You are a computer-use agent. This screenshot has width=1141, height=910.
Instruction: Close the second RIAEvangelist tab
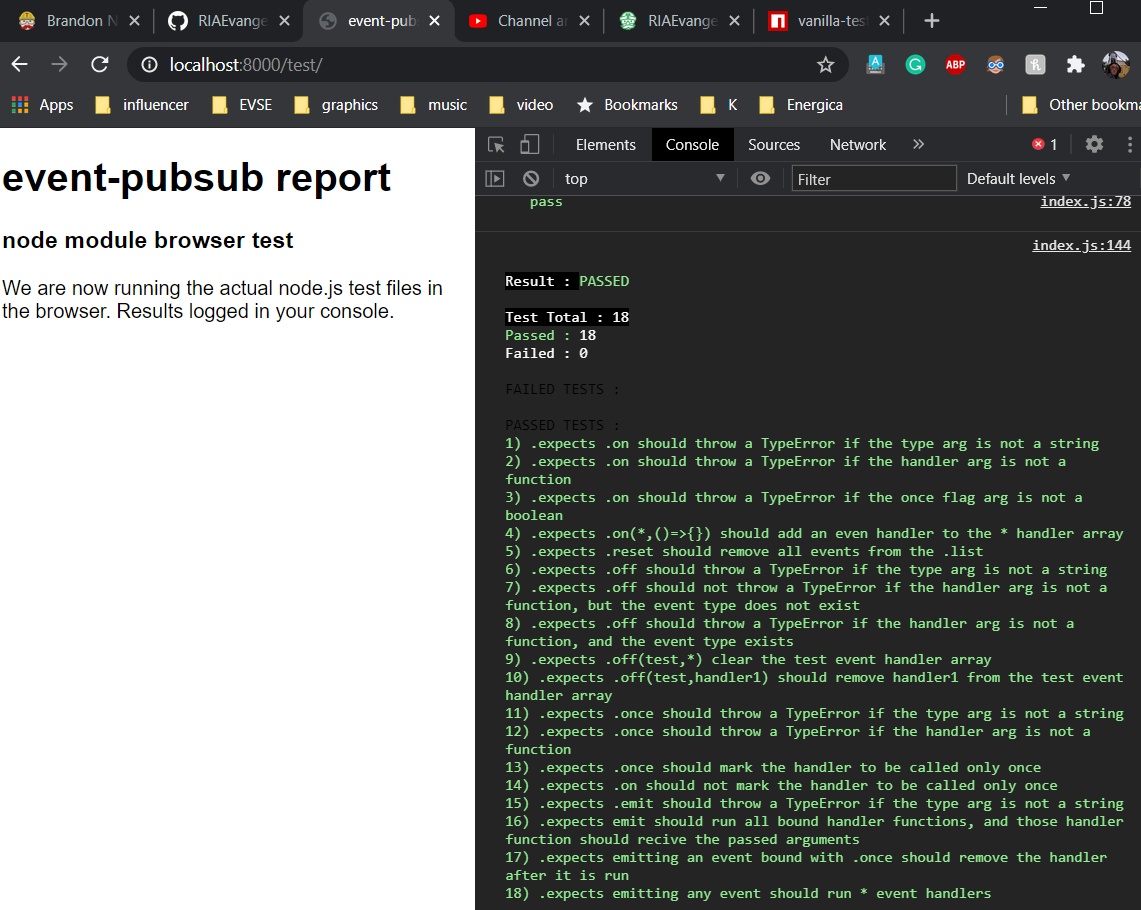tap(734, 21)
